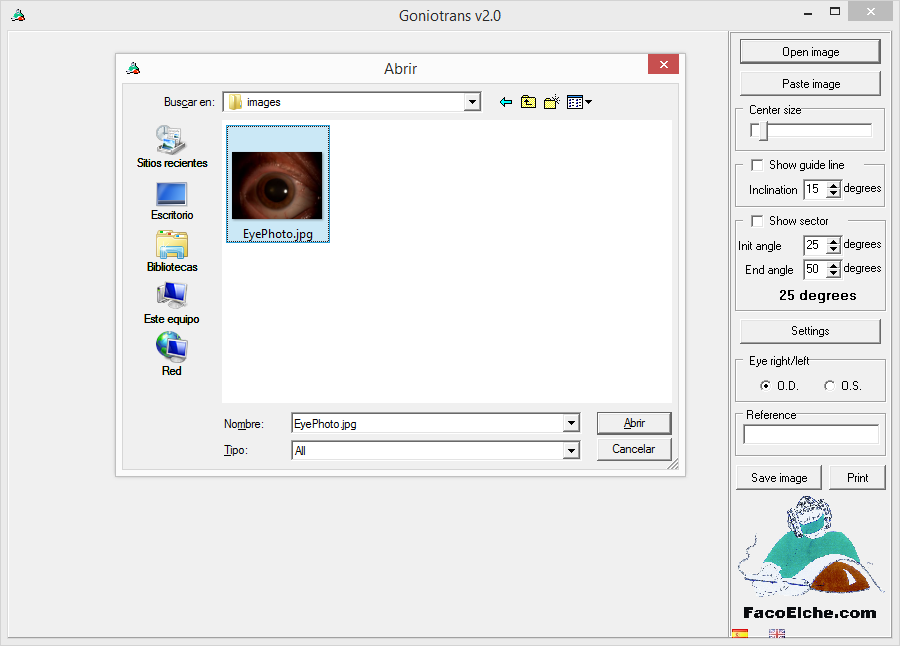Expand the Buscar en folder dropdown
This screenshot has height=646, width=900.
pyautogui.click(x=472, y=102)
